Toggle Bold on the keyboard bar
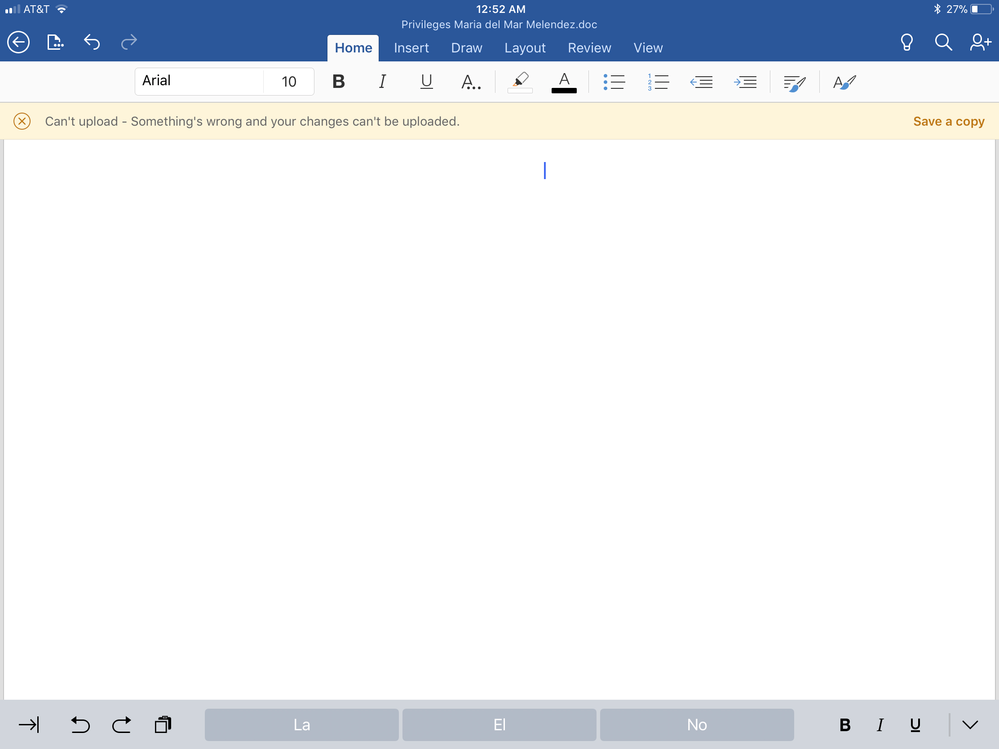Screen dimensions: 999x749 tap(845, 725)
